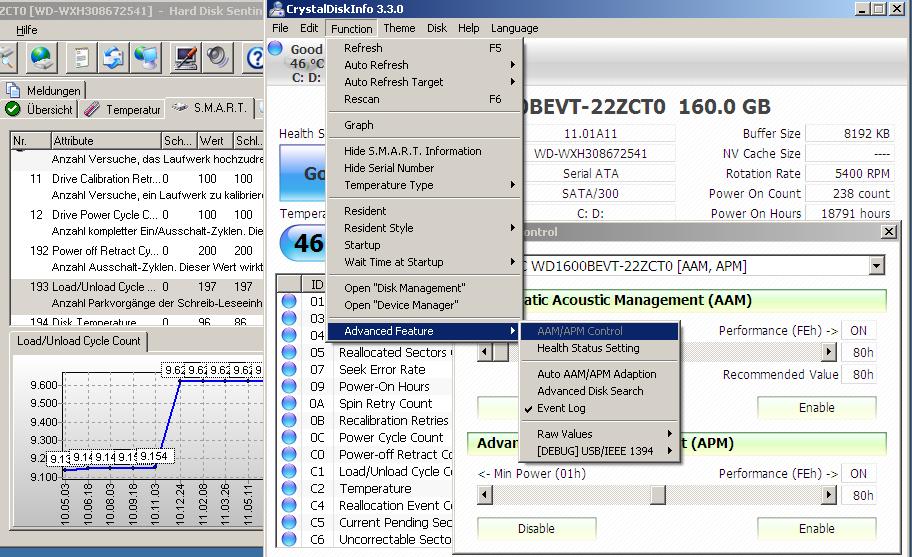
Task: Open the WD1600BEVT-22ZCT0 disk selection dropdown
Action: [877, 266]
